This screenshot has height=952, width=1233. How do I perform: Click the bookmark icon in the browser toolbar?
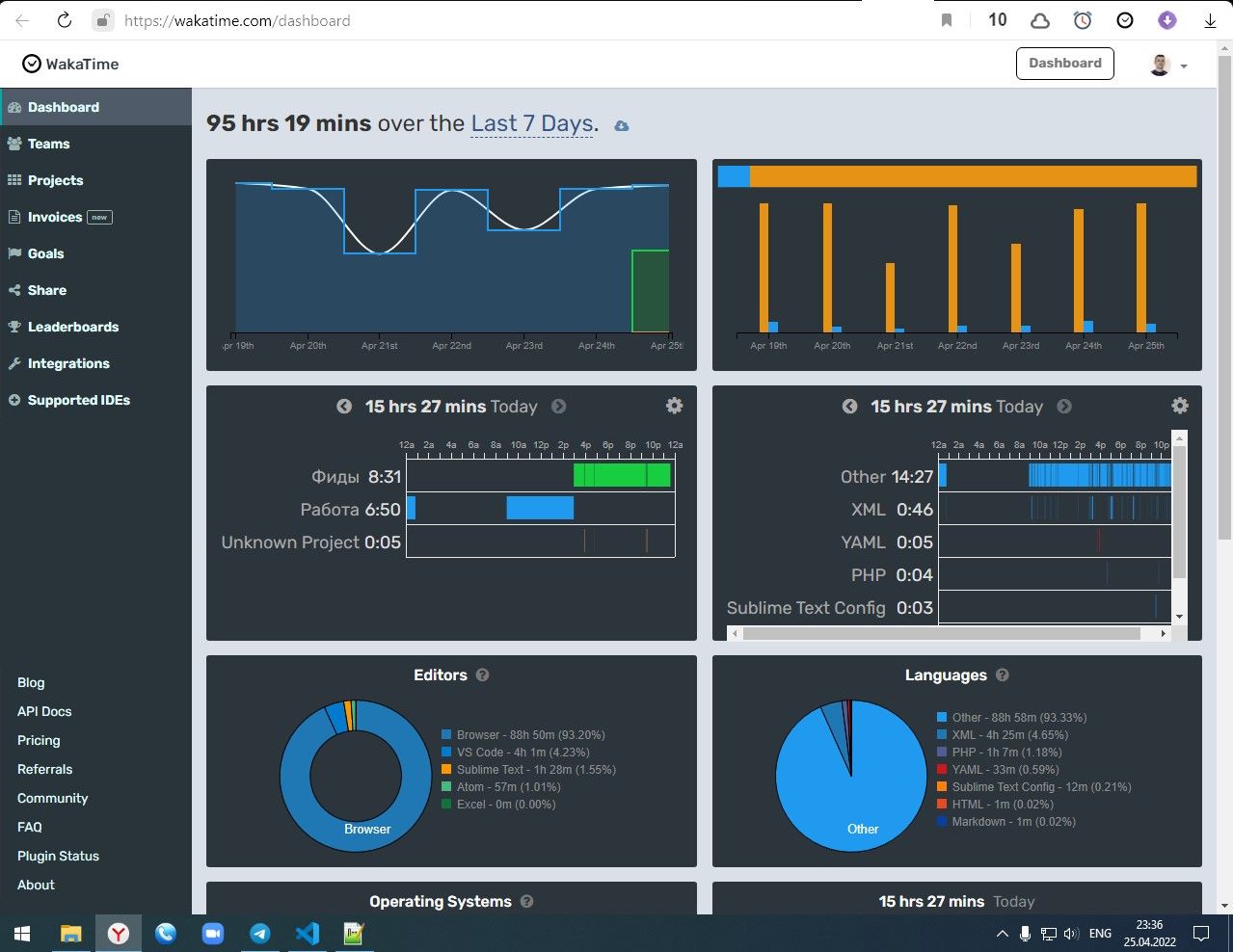[x=947, y=20]
